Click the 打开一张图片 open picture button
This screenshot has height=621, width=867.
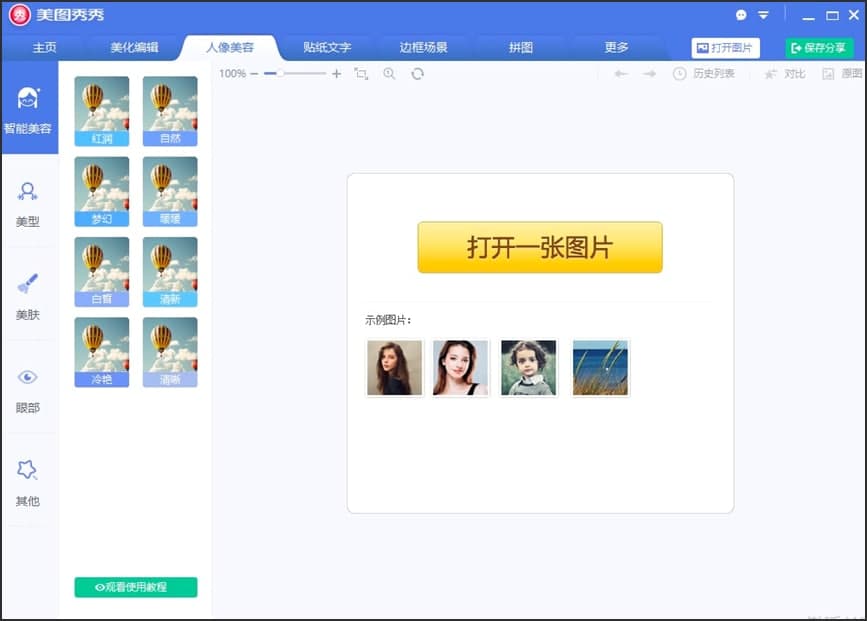tap(539, 247)
